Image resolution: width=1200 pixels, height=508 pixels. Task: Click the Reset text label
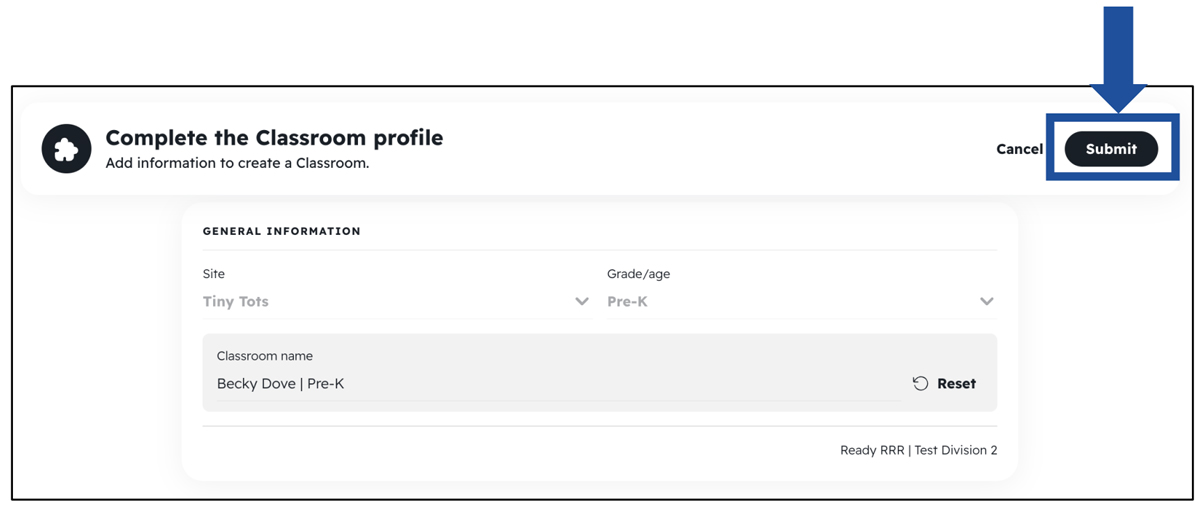(957, 383)
